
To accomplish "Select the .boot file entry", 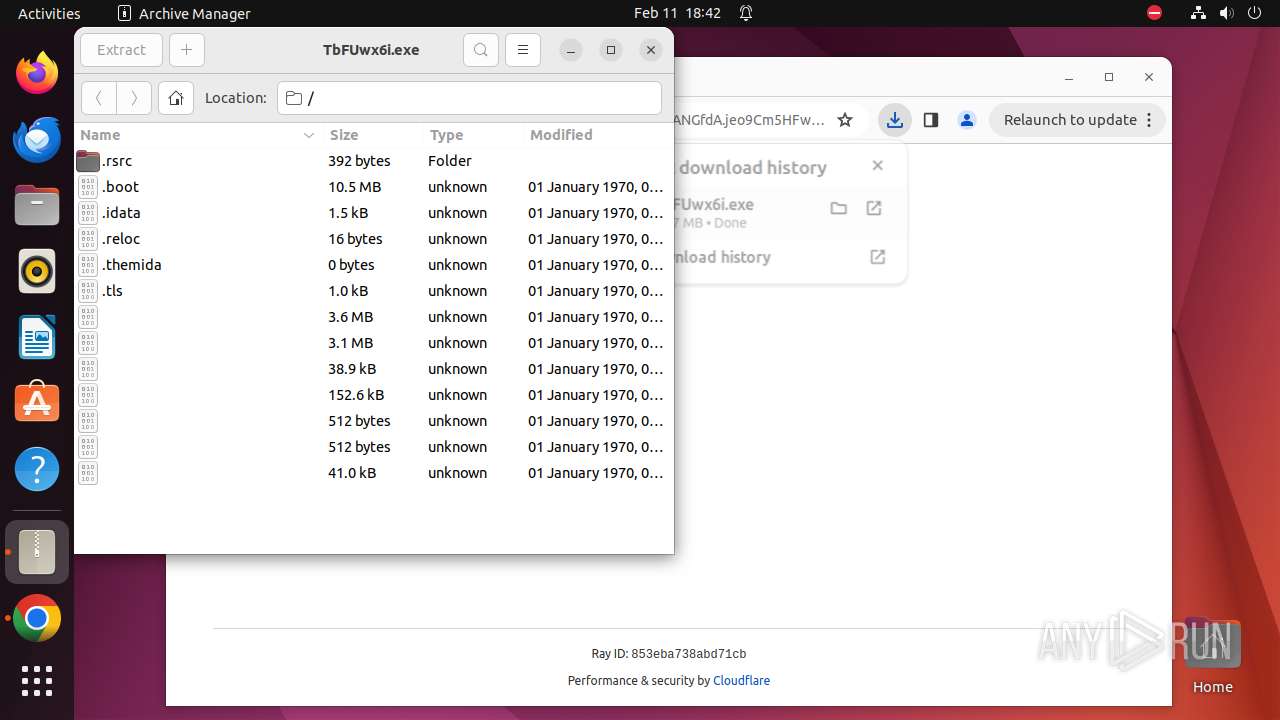I will (374, 187).
